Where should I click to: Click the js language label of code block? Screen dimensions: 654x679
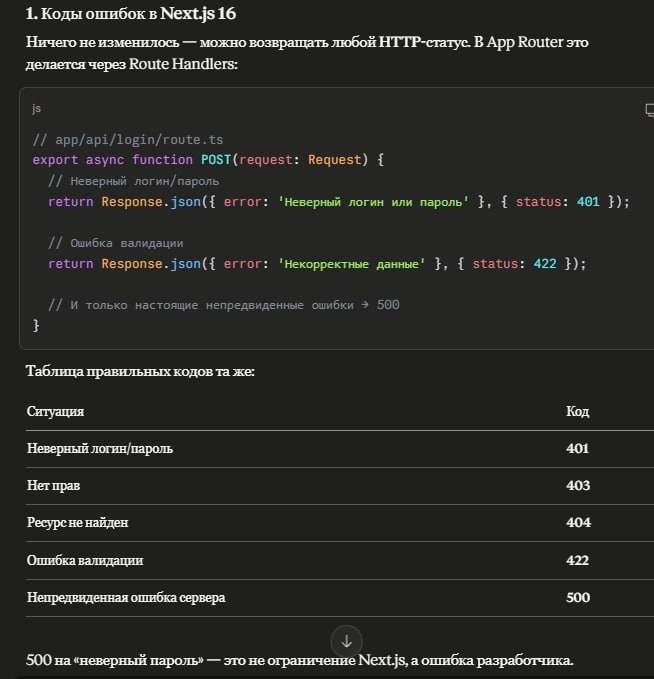(x=36, y=108)
